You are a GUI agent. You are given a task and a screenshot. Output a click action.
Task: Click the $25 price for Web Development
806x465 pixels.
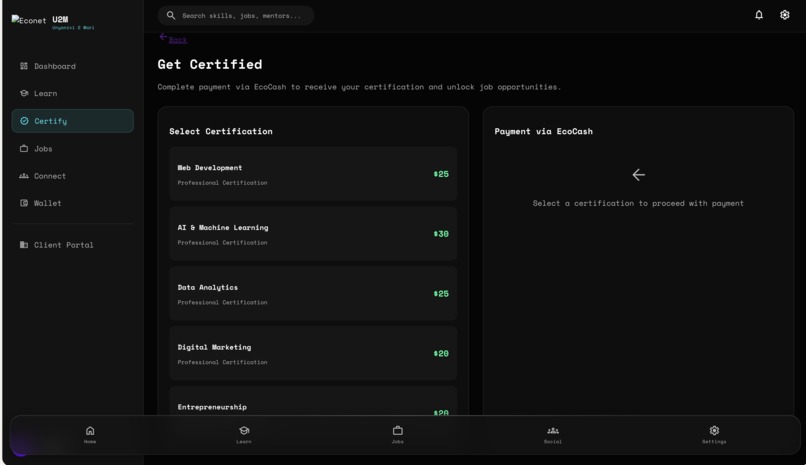click(x=441, y=174)
